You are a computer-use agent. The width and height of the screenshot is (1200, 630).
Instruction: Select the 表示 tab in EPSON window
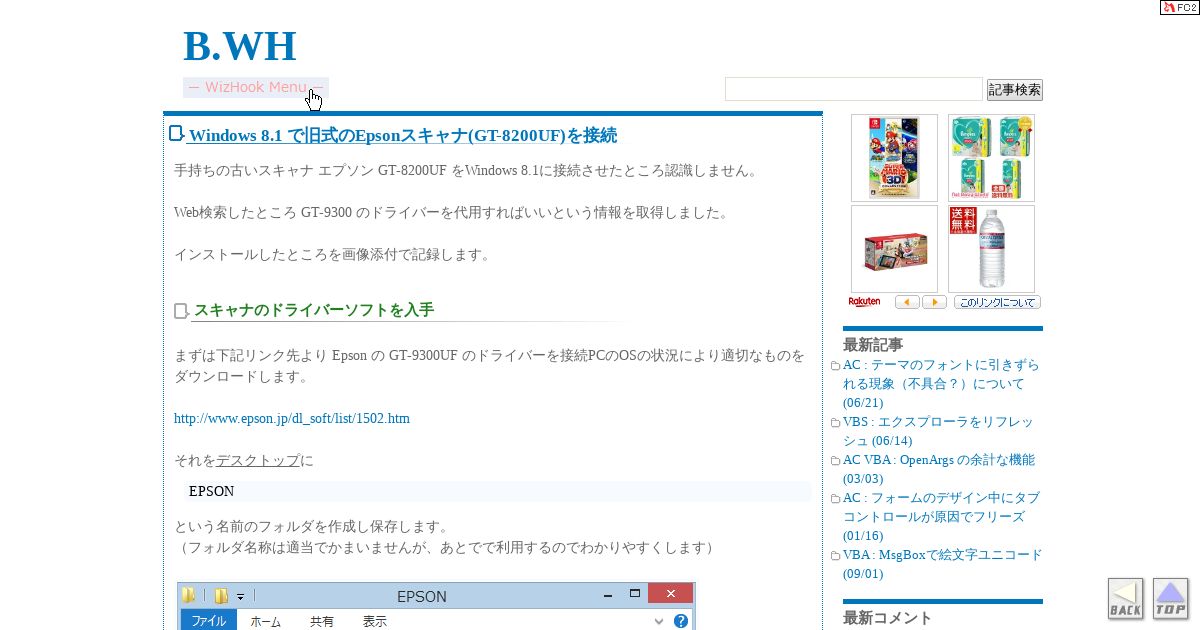tap(375, 621)
